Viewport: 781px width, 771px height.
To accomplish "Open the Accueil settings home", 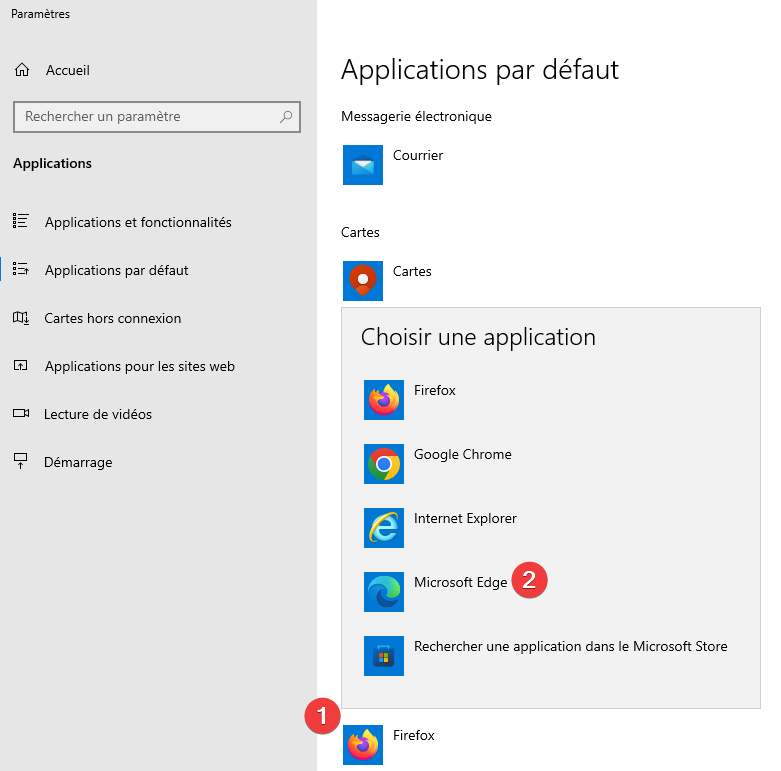I will point(68,70).
